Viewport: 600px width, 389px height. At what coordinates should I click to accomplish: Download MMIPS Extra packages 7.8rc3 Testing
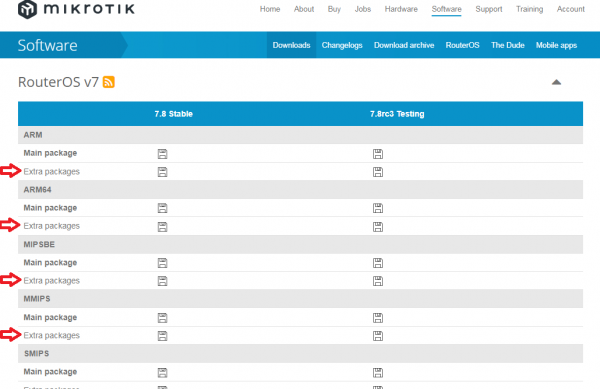click(378, 336)
